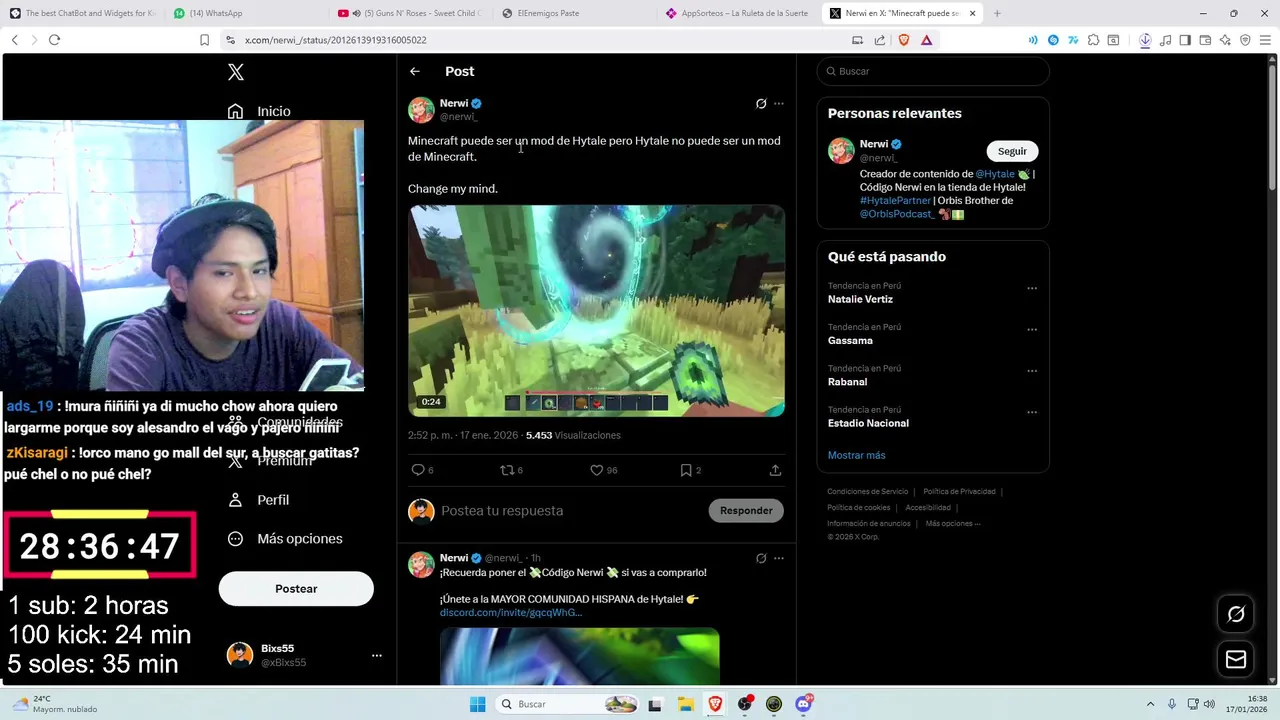Open the Shazam extension icon

click(x=1053, y=40)
